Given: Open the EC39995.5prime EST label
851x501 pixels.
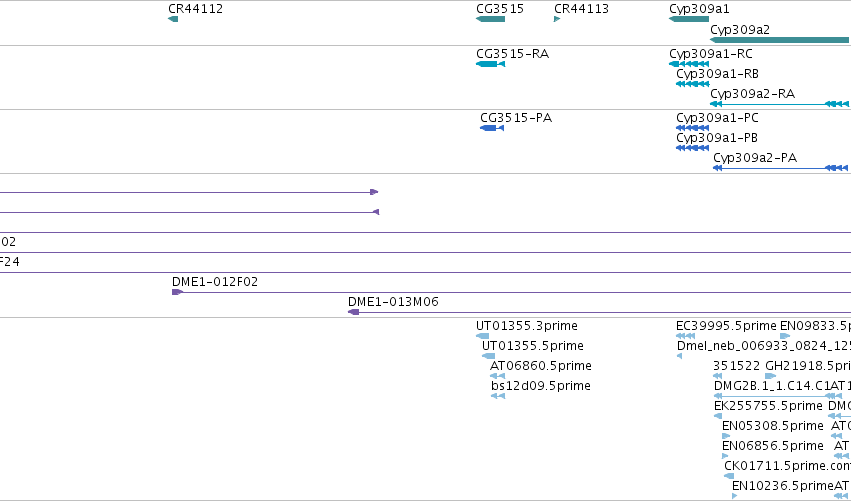Looking at the screenshot, I should 726,326.
